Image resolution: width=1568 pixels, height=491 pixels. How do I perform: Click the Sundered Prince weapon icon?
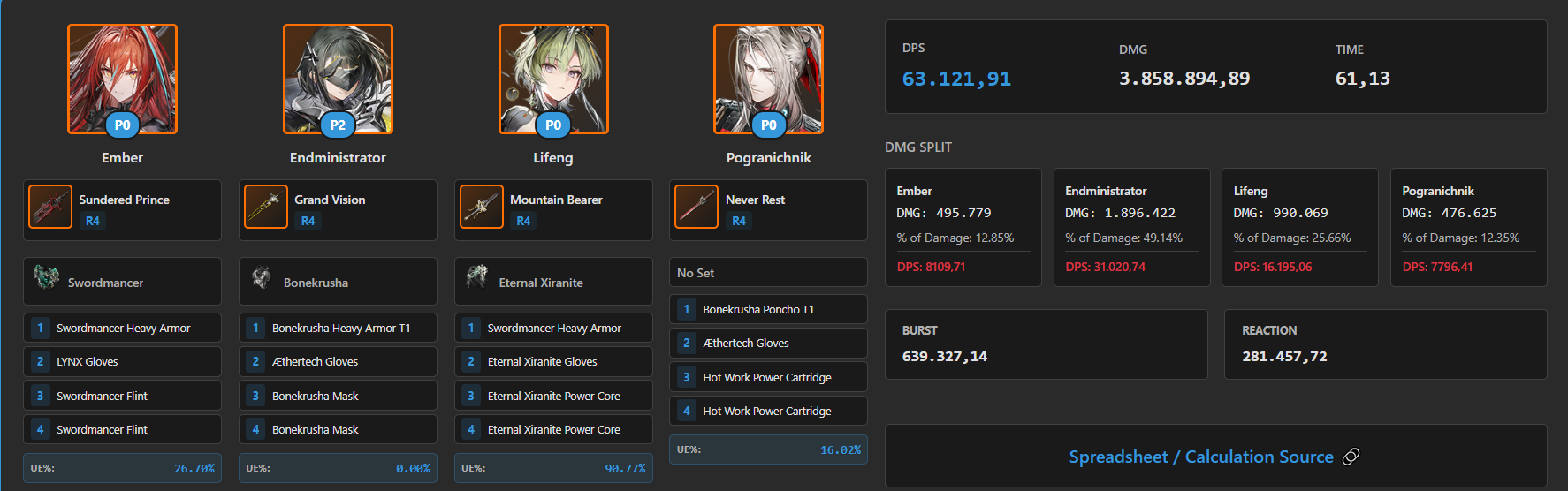tap(50, 207)
